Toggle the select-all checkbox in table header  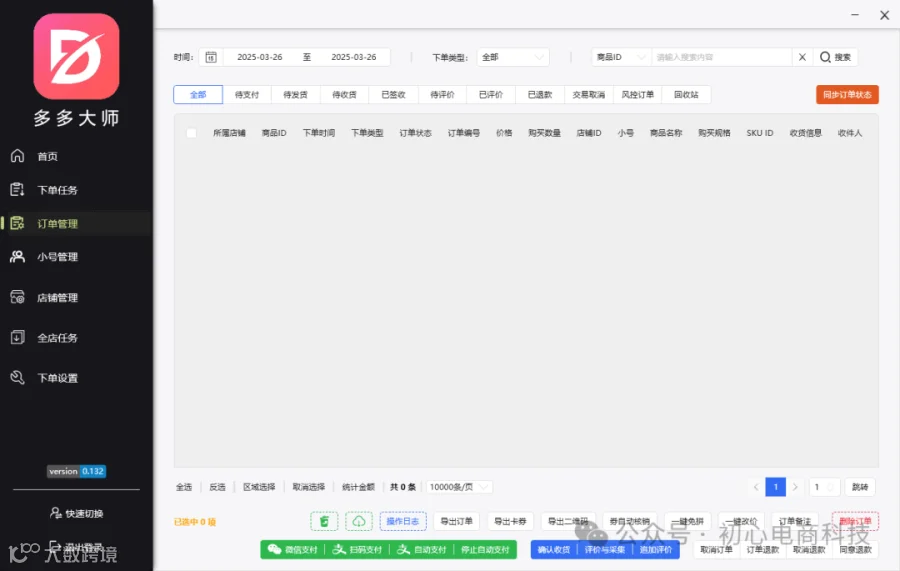(x=192, y=133)
